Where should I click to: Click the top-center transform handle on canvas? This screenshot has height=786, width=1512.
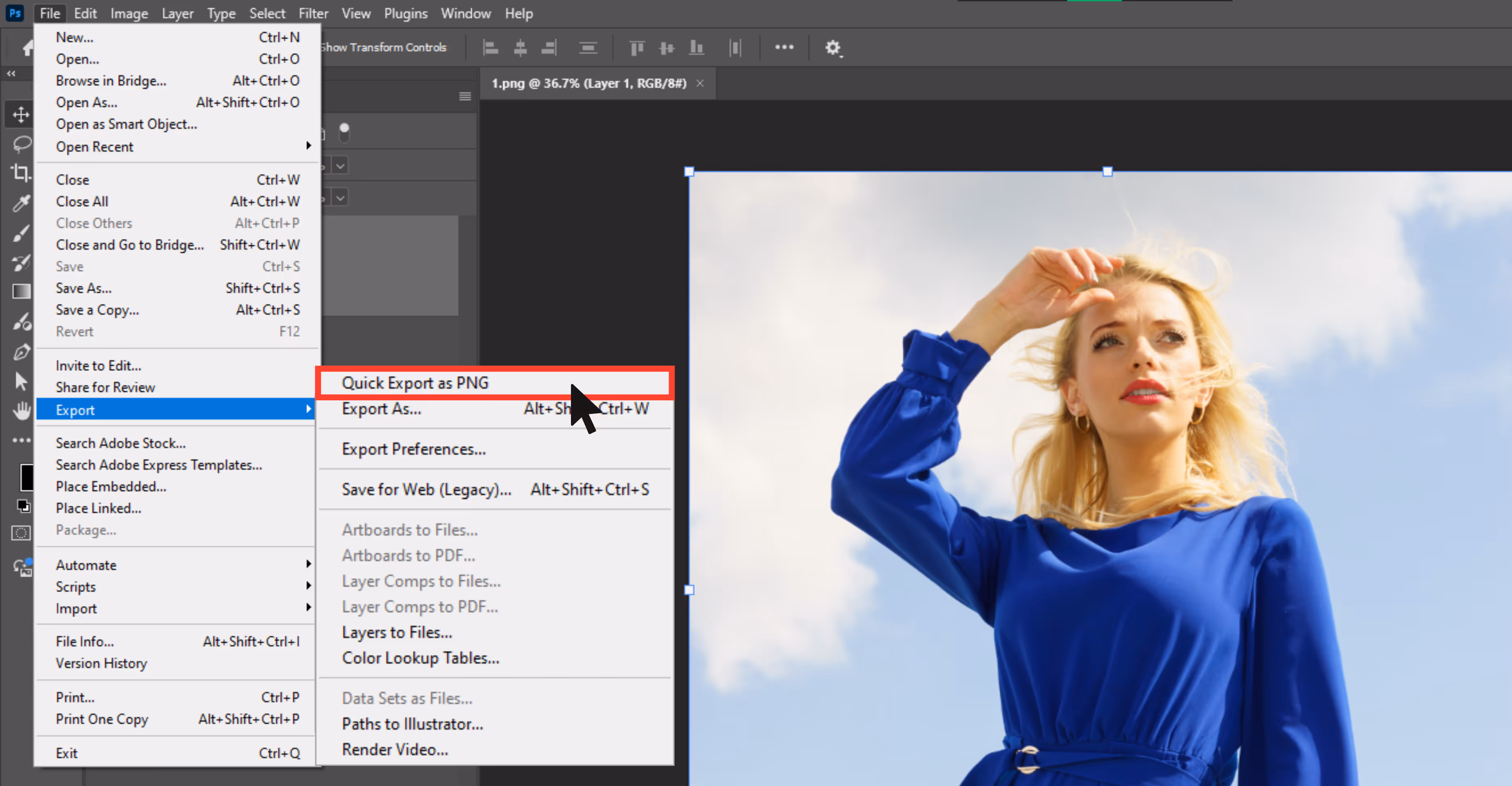pos(1108,172)
